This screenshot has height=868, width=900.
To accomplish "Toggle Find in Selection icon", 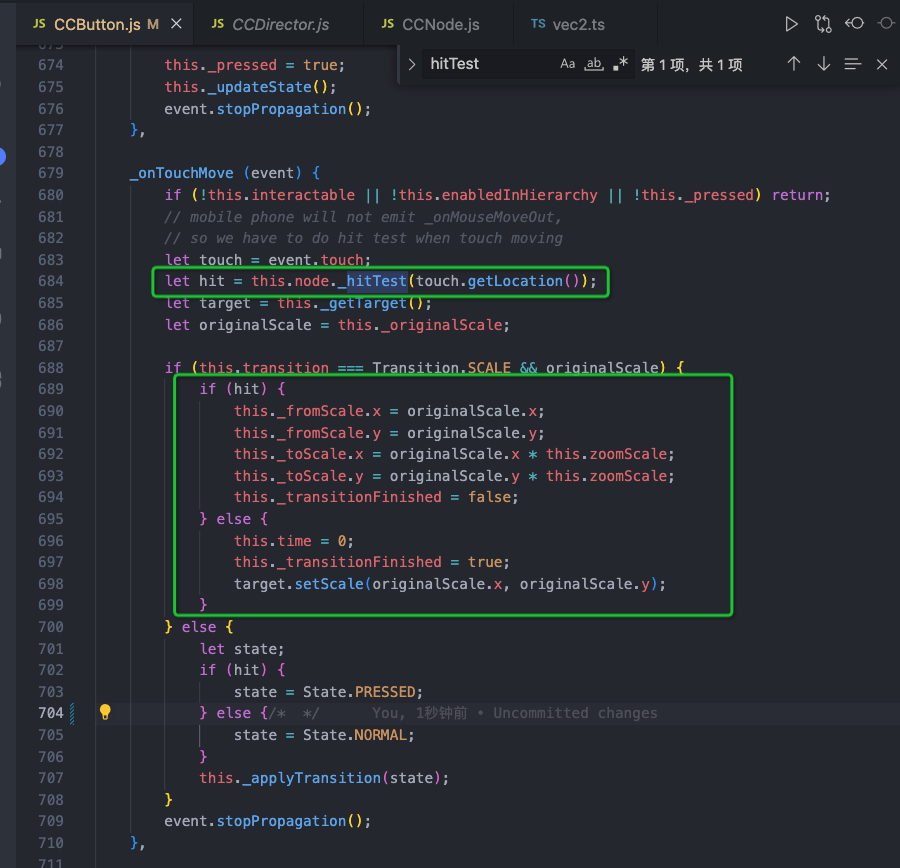I will pos(852,64).
